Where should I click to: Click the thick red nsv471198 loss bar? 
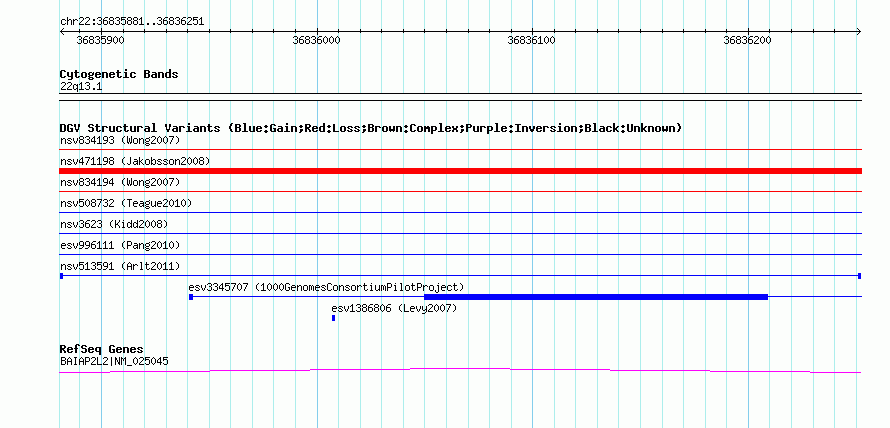(x=460, y=171)
